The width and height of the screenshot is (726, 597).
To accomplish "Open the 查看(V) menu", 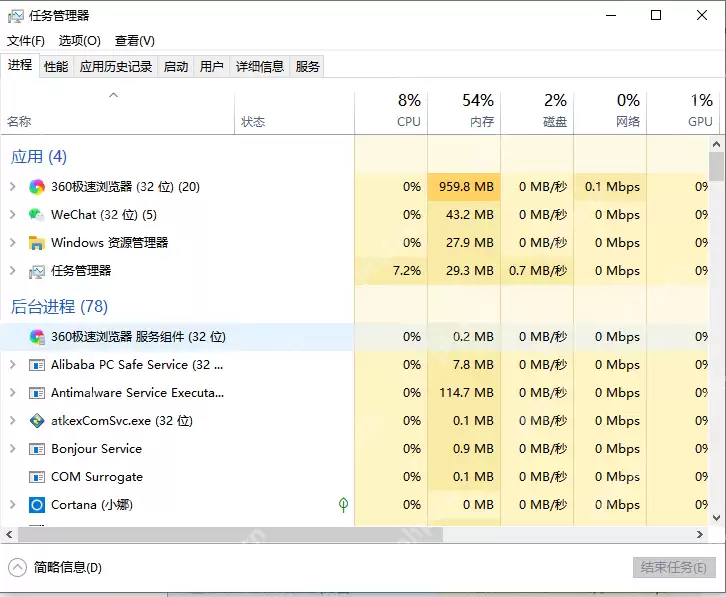I will 135,41.
